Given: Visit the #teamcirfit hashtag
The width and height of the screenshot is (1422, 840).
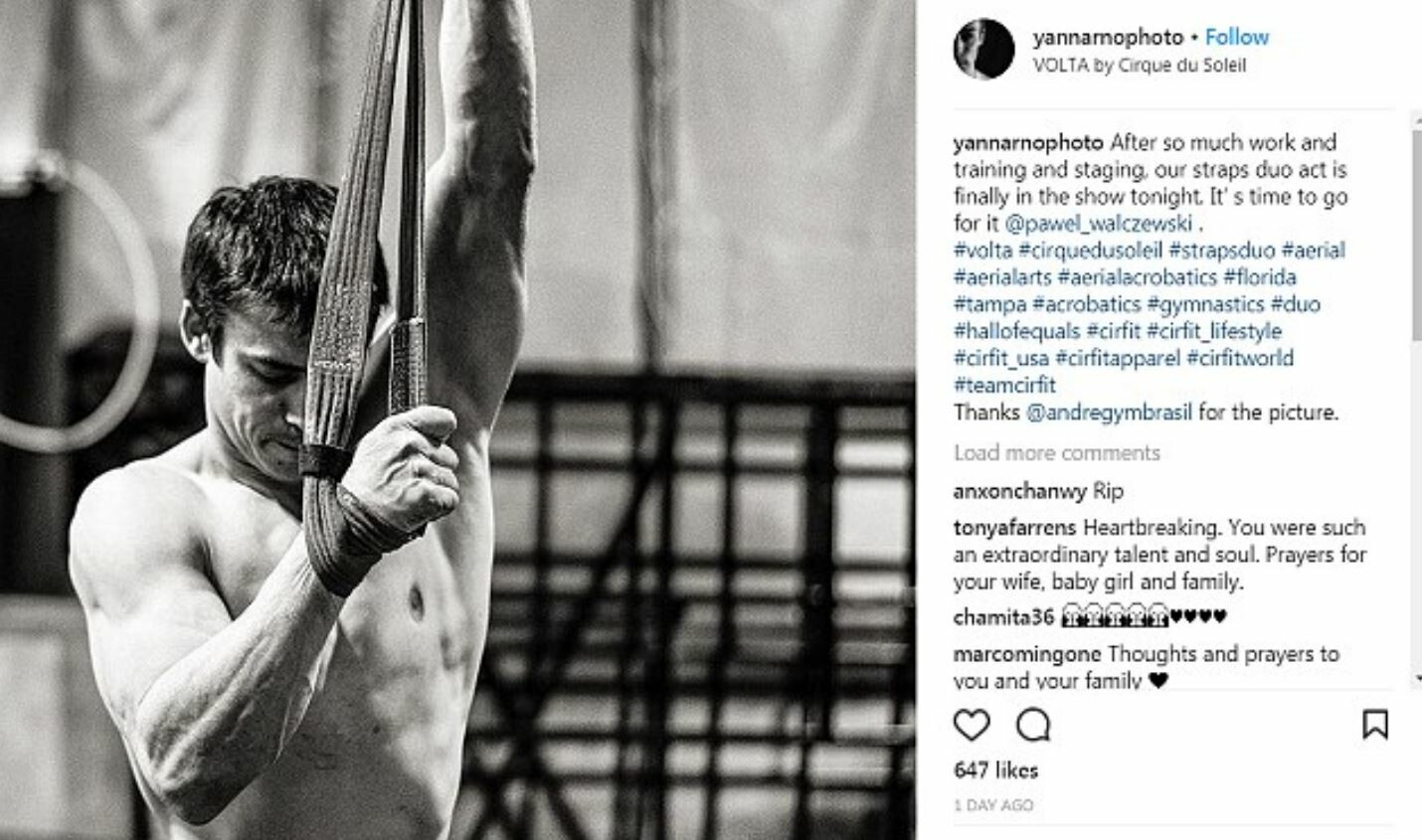Looking at the screenshot, I should [1004, 384].
